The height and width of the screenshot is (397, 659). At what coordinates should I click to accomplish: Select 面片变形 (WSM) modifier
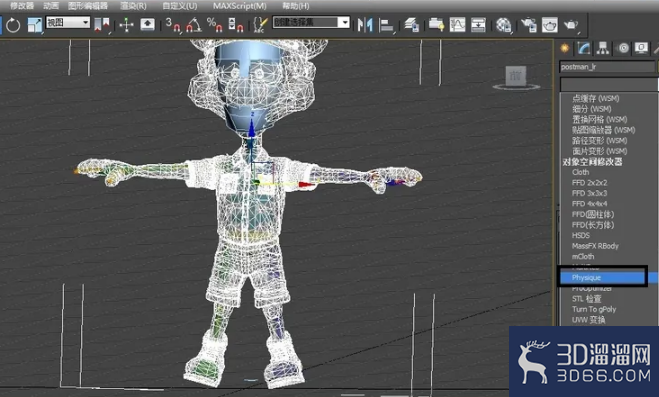click(599, 151)
